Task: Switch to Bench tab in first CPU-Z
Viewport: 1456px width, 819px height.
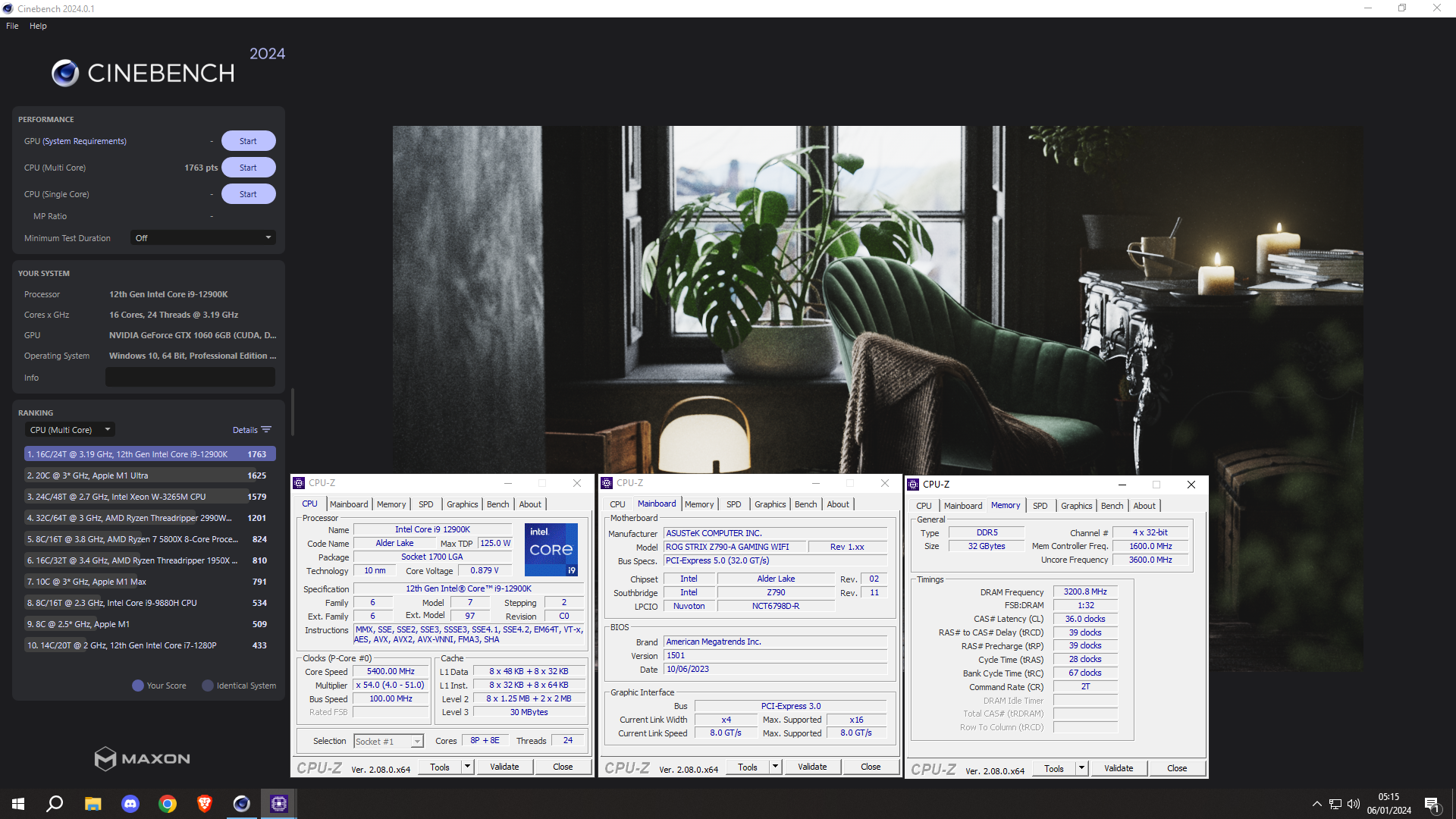Action: (x=497, y=504)
